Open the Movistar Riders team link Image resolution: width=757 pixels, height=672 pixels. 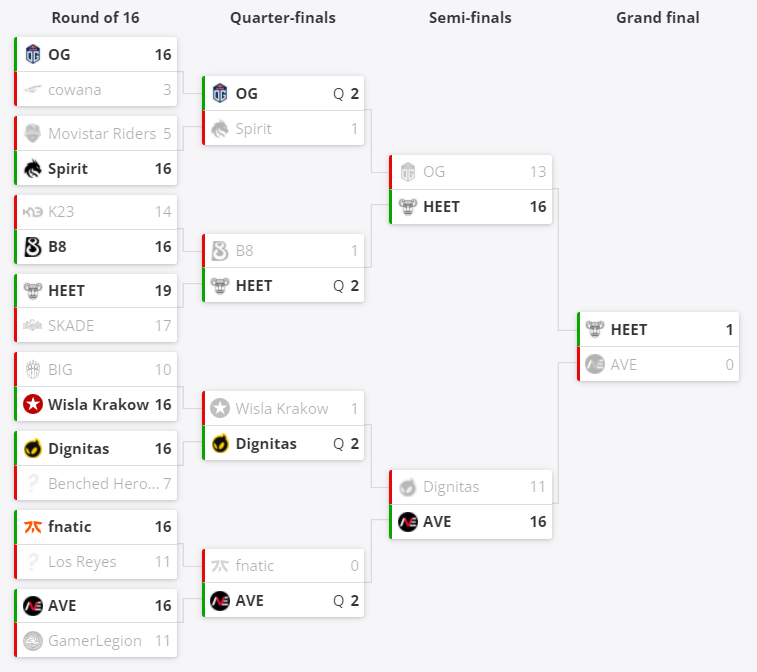[102, 134]
